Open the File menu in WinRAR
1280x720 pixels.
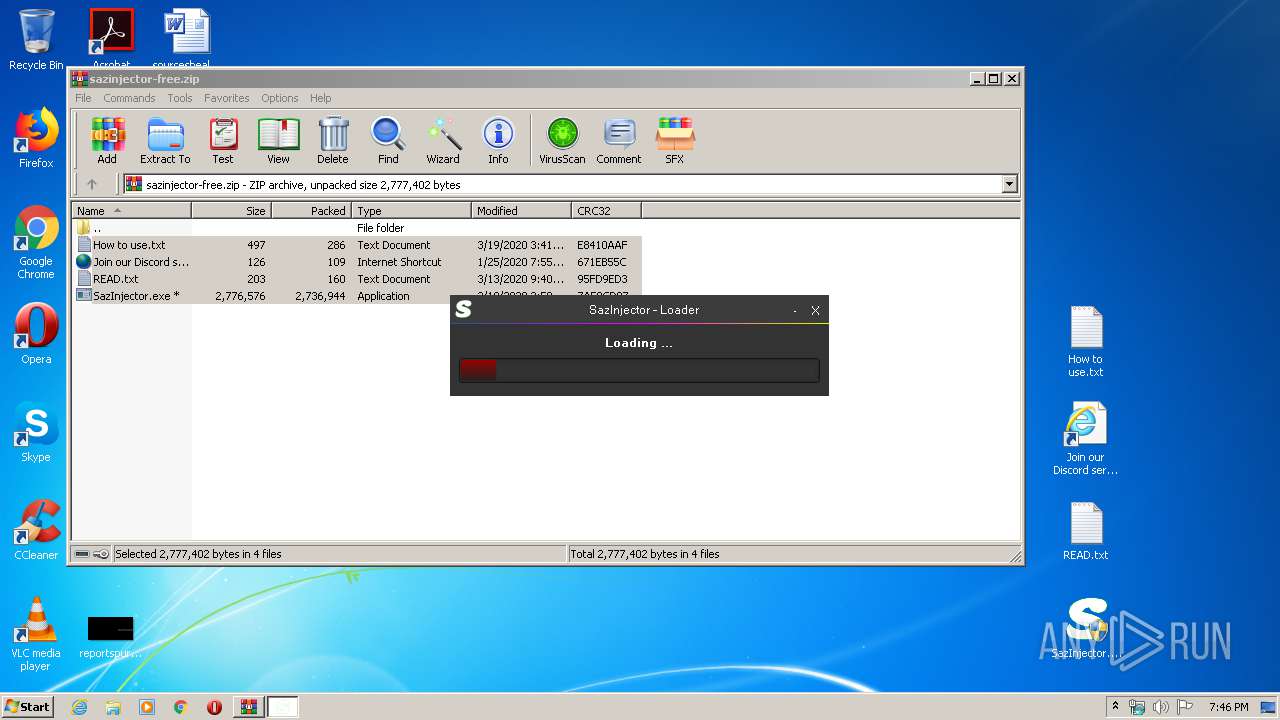point(83,98)
